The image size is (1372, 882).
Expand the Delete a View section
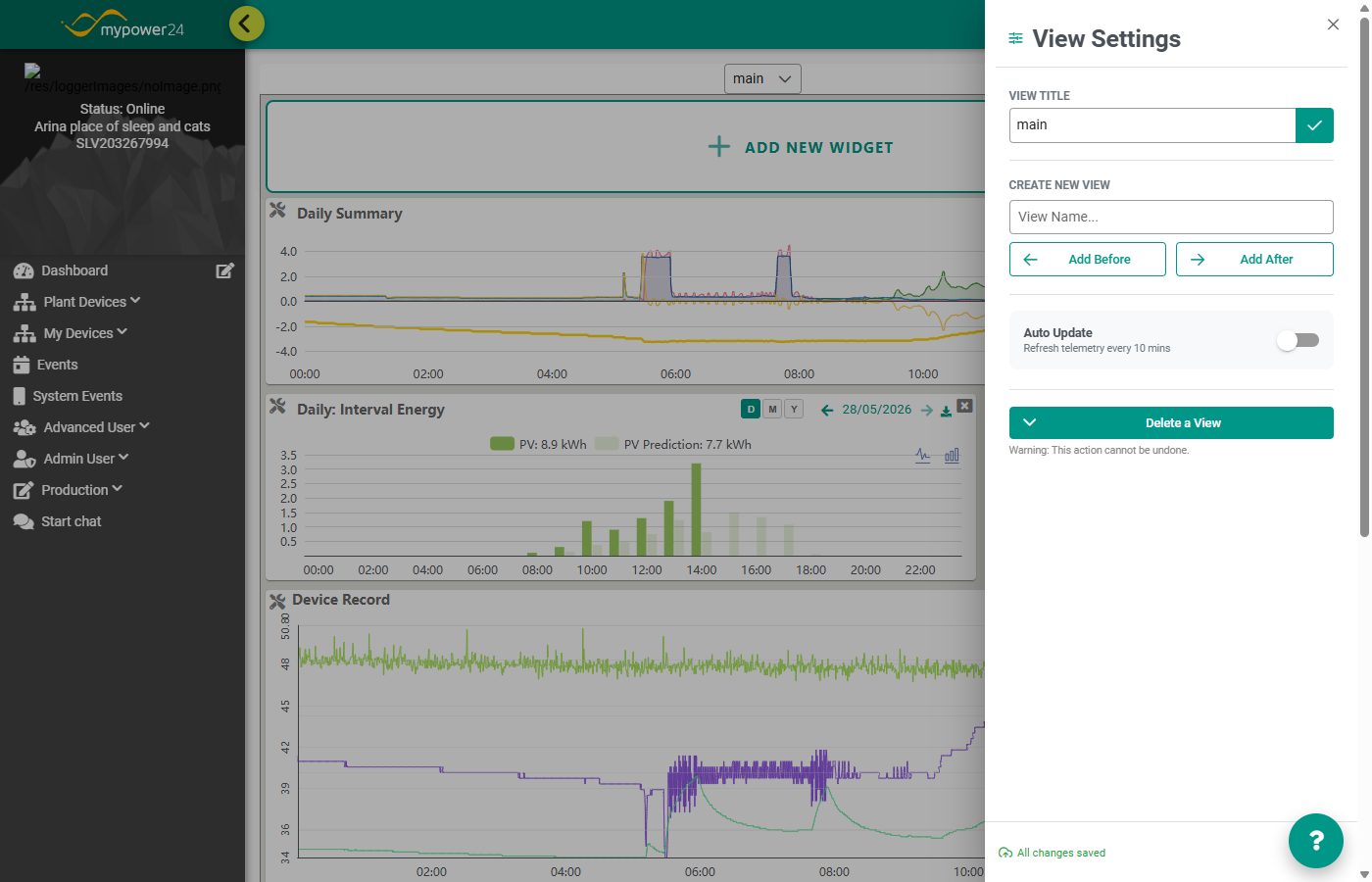tap(1171, 423)
